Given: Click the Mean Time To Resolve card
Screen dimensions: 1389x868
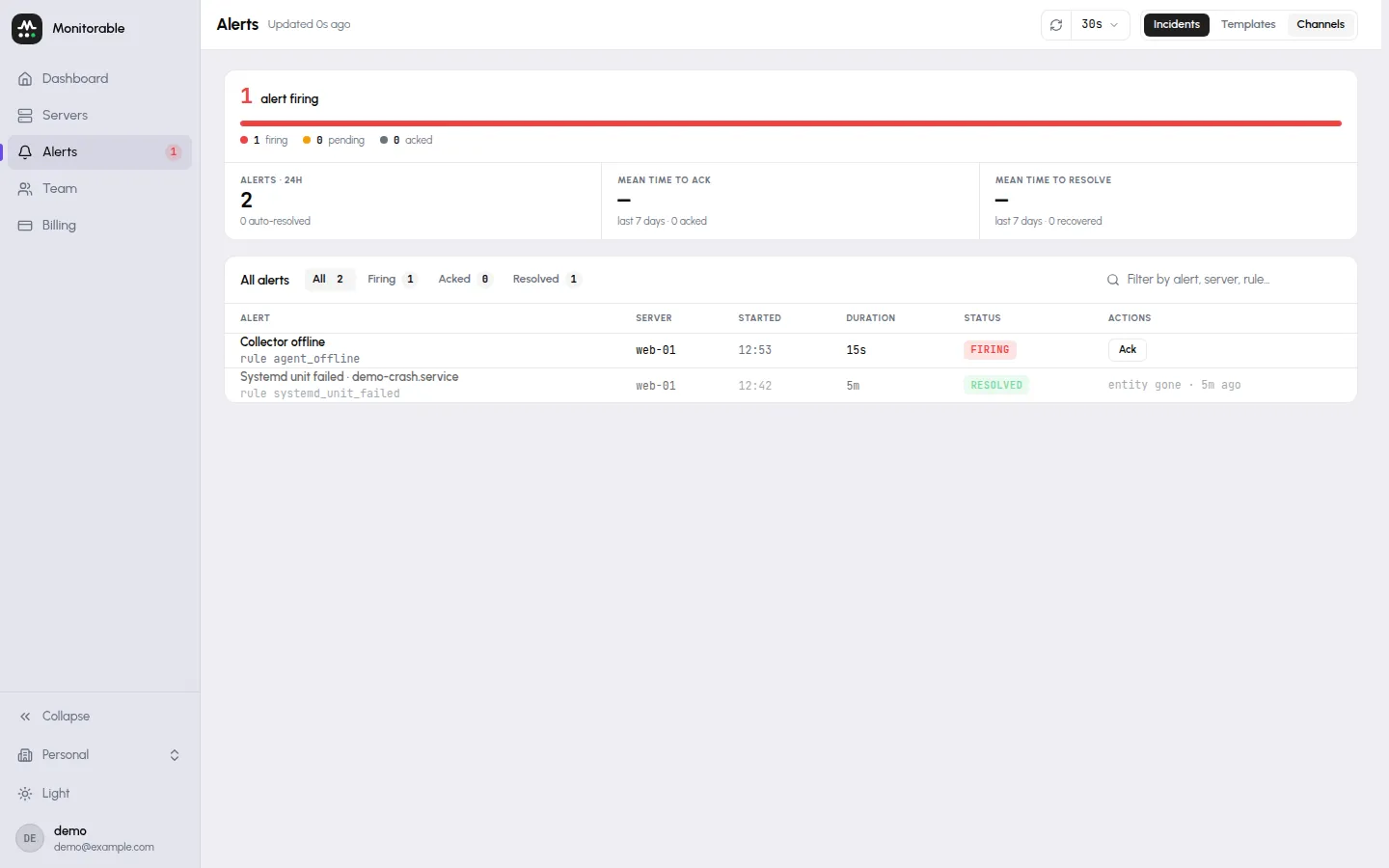Looking at the screenshot, I should [1168, 201].
